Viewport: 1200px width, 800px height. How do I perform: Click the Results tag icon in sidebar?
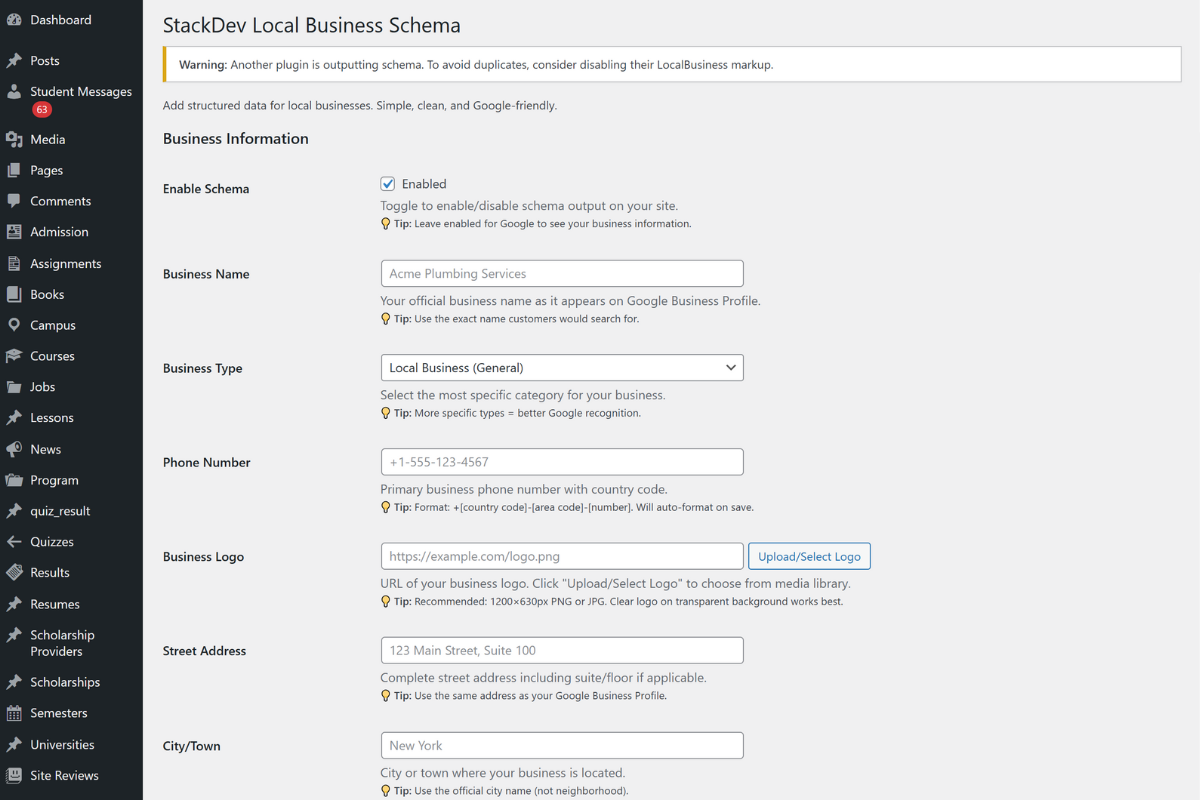tap(14, 573)
